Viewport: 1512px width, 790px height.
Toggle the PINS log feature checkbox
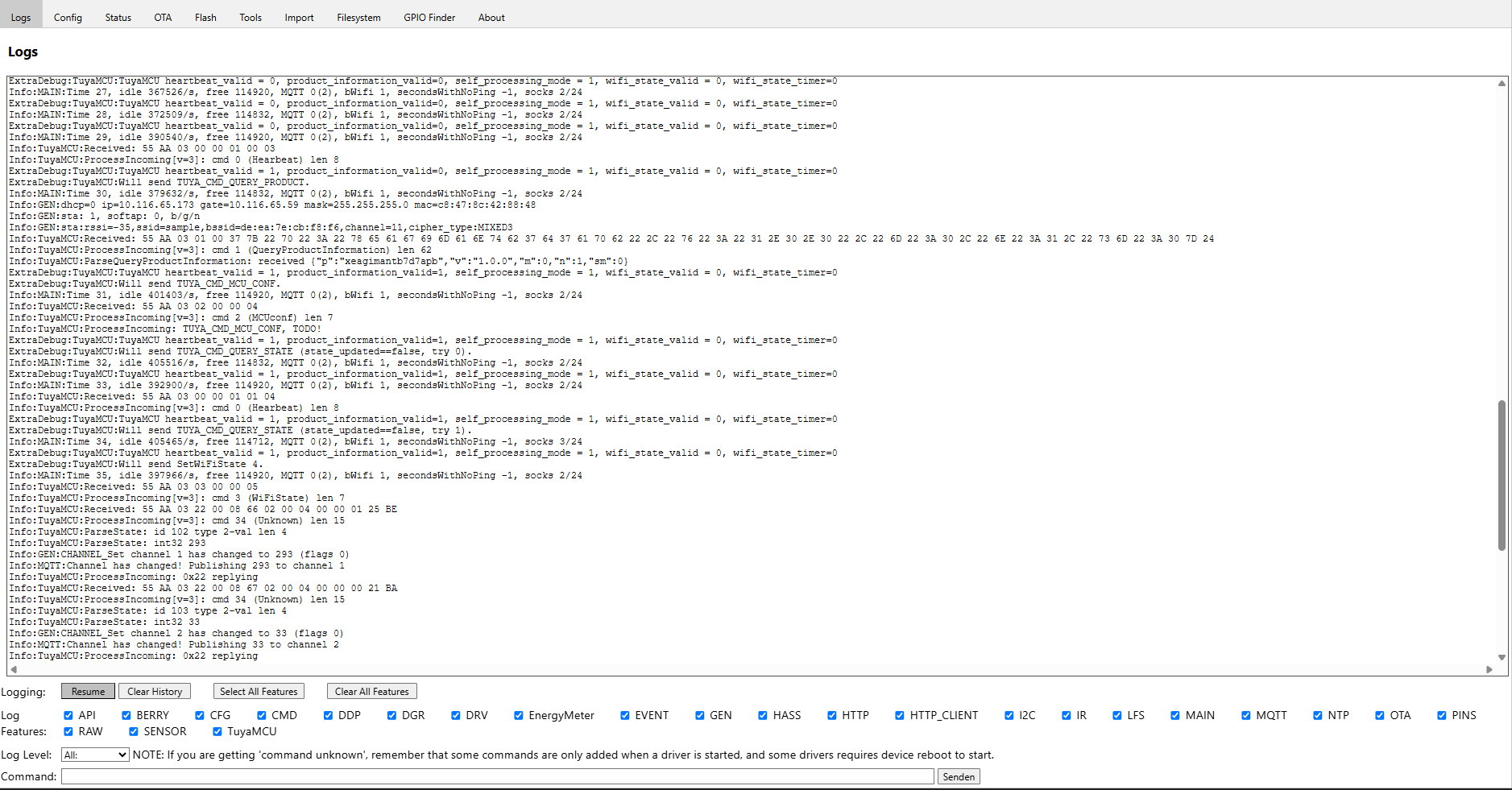pyautogui.click(x=1442, y=715)
